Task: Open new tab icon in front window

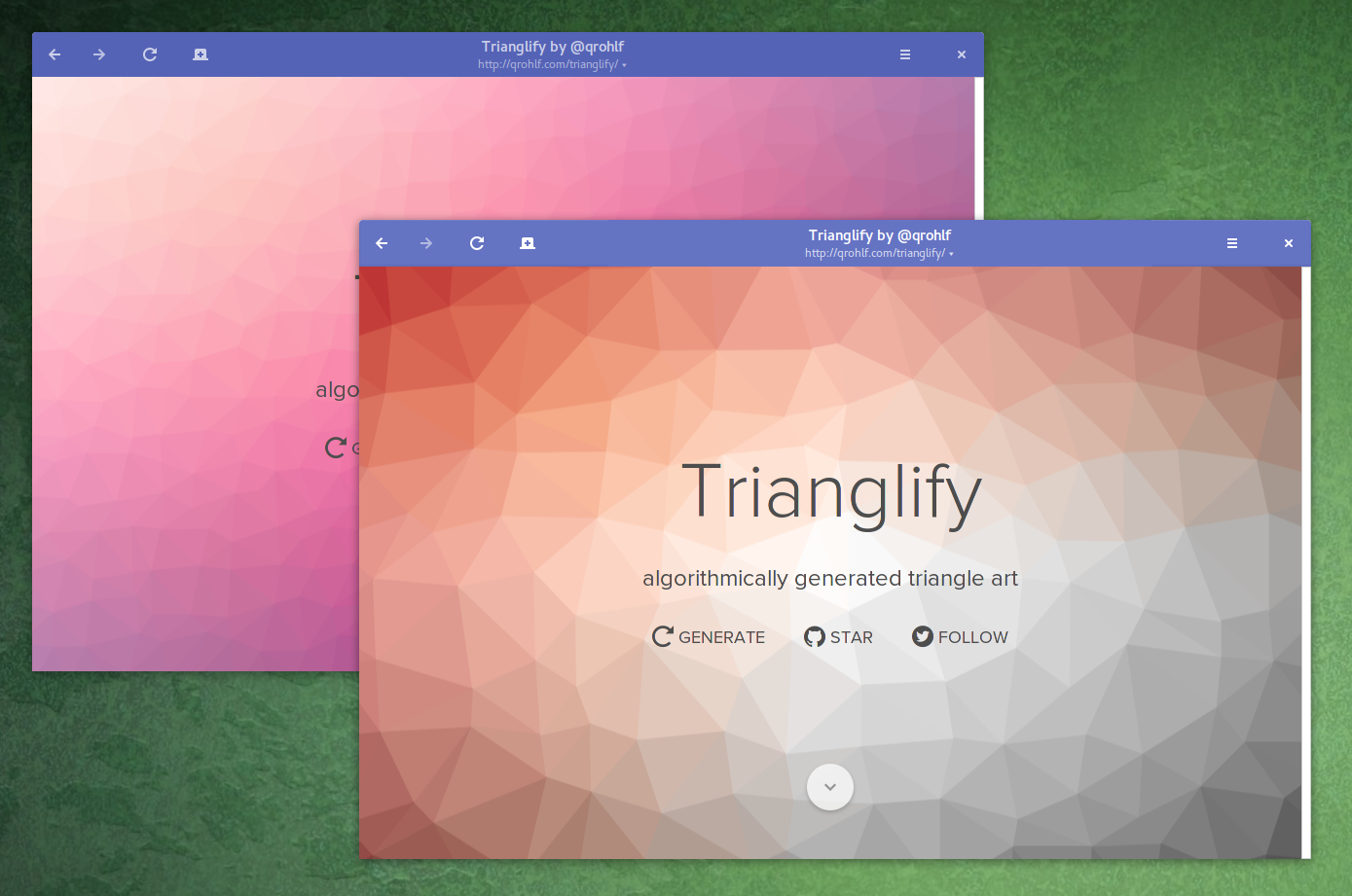Action: (x=528, y=243)
